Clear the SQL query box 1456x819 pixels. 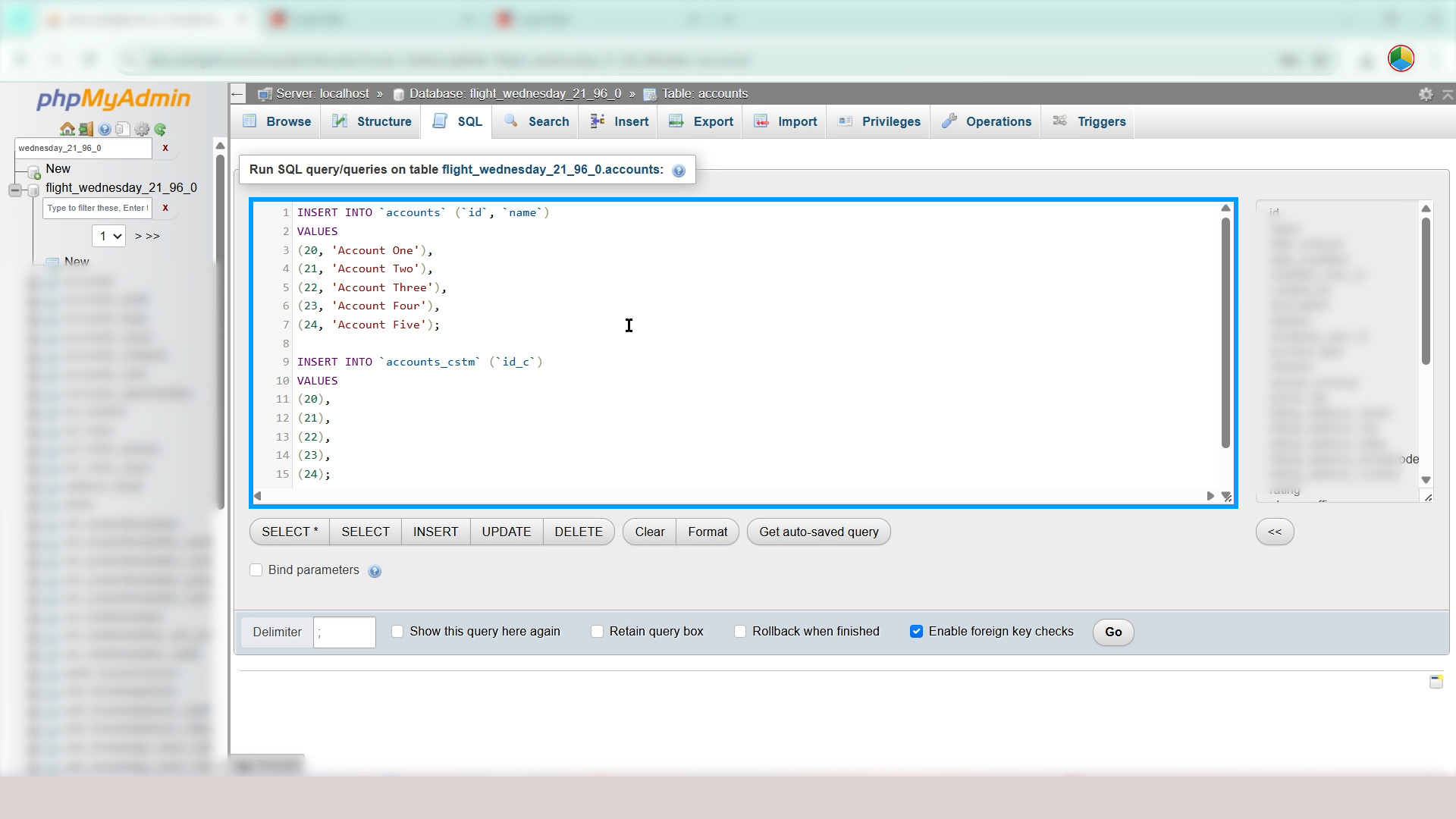tap(650, 532)
